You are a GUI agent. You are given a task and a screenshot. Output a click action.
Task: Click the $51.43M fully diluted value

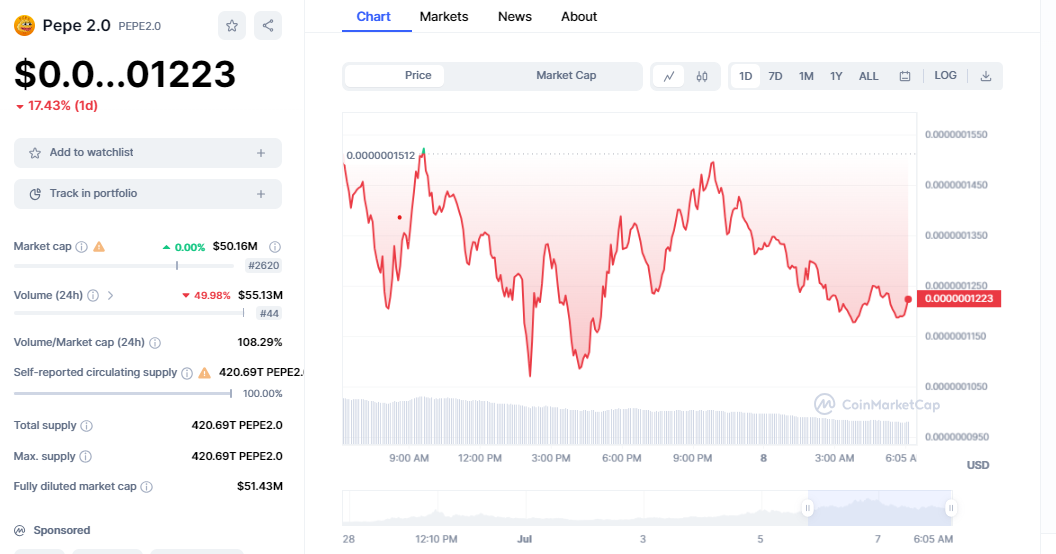(x=259, y=486)
